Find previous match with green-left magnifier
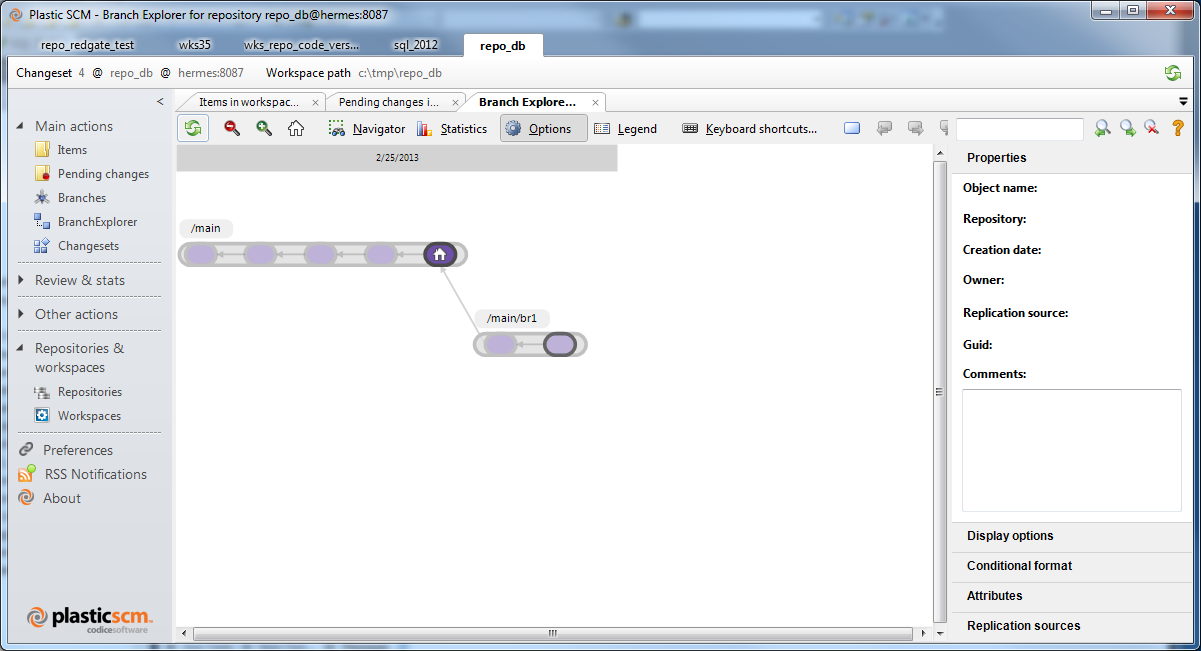 [1102, 128]
